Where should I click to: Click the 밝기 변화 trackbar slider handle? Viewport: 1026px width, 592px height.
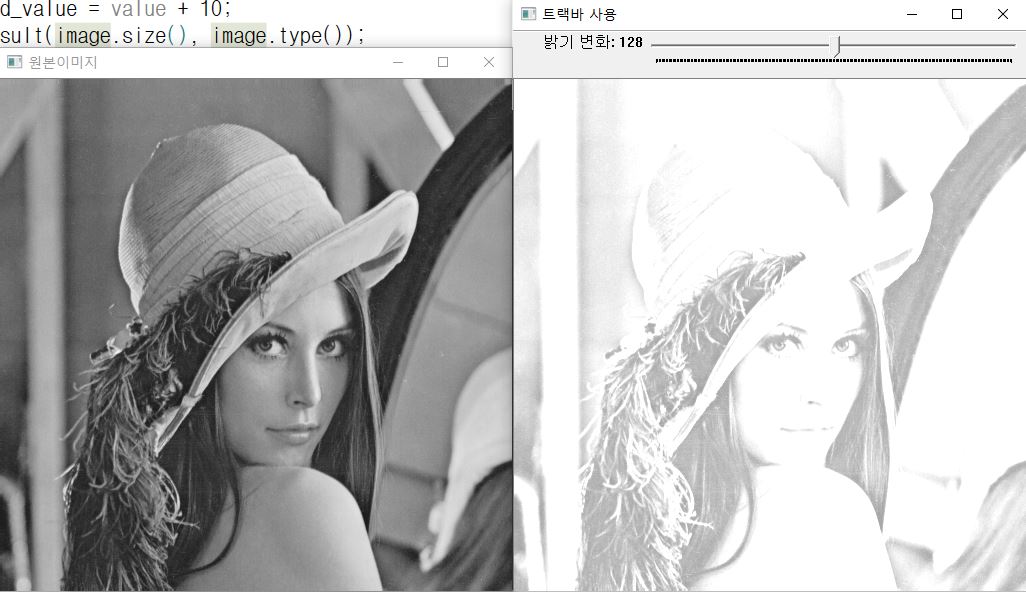click(x=836, y=46)
